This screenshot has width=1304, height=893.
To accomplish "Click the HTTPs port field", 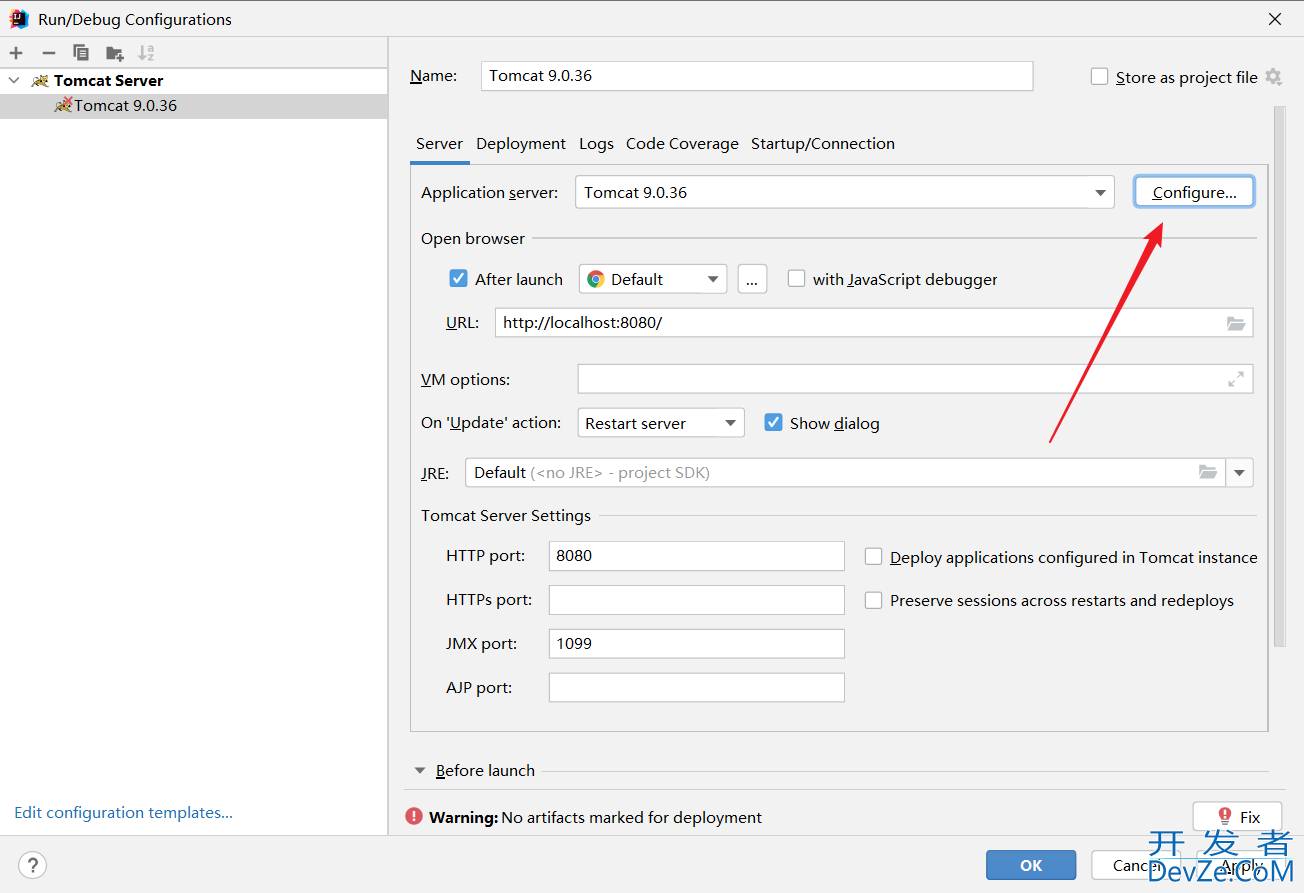I will coord(697,600).
